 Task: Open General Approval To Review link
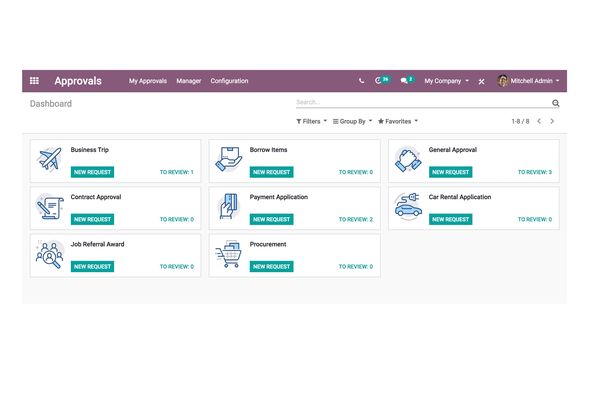click(535, 172)
